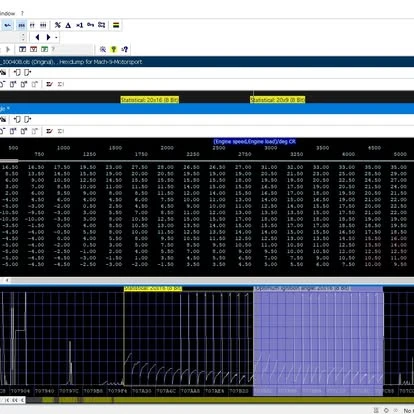Toggle the second highlighted dotted view-mode icon
Image resolution: width=414 pixels, height=414 pixels.
click(21, 25)
